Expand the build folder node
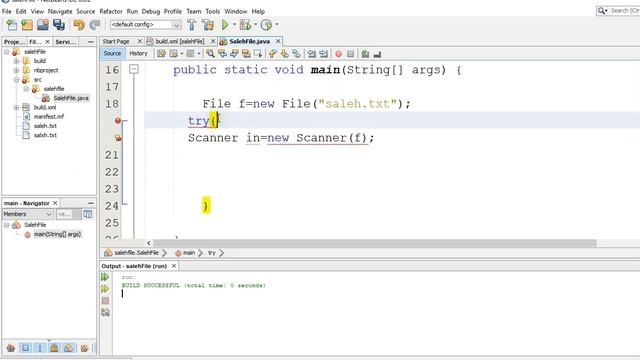Image resolution: width=640 pixels, height=360 pixels. [x=16, y=61]
